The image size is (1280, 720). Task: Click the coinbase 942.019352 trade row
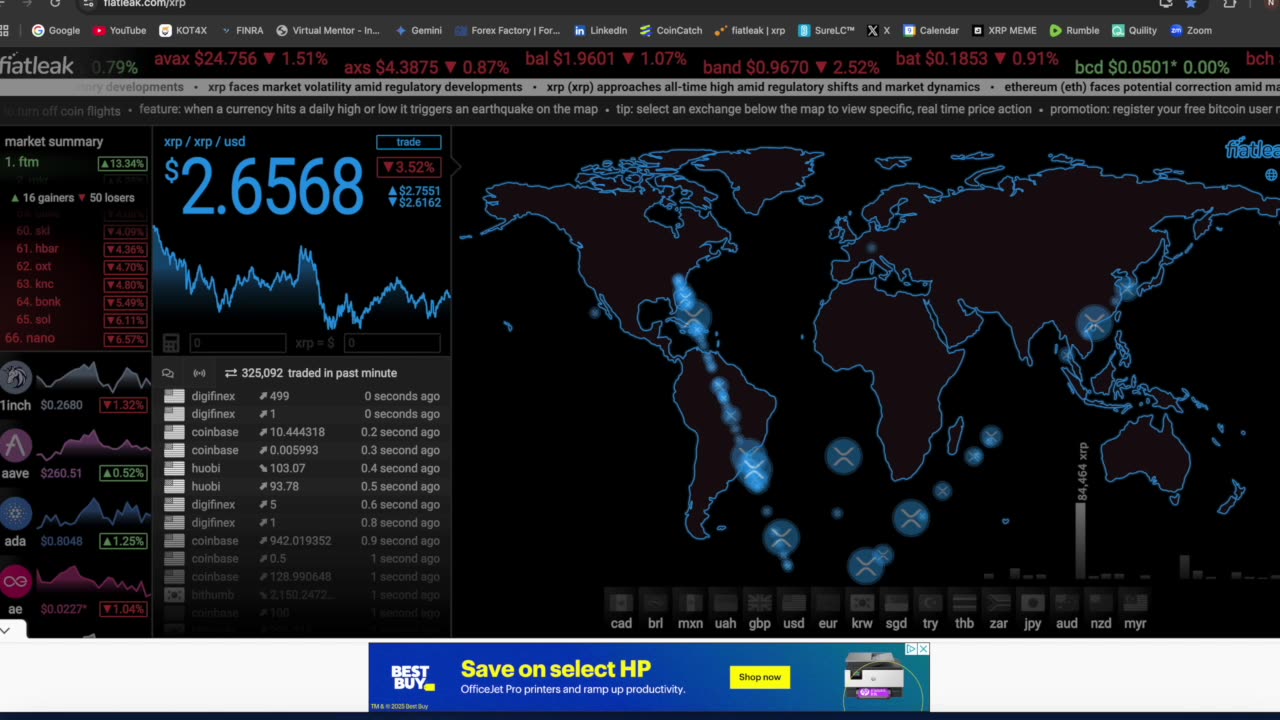(x=301, y=541)
